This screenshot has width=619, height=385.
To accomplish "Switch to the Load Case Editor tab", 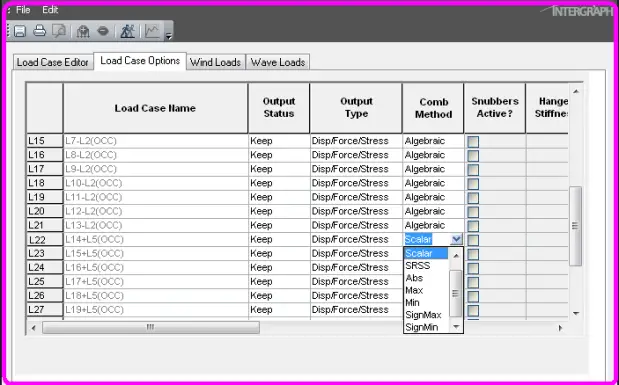I will click(x=53, y=62).
